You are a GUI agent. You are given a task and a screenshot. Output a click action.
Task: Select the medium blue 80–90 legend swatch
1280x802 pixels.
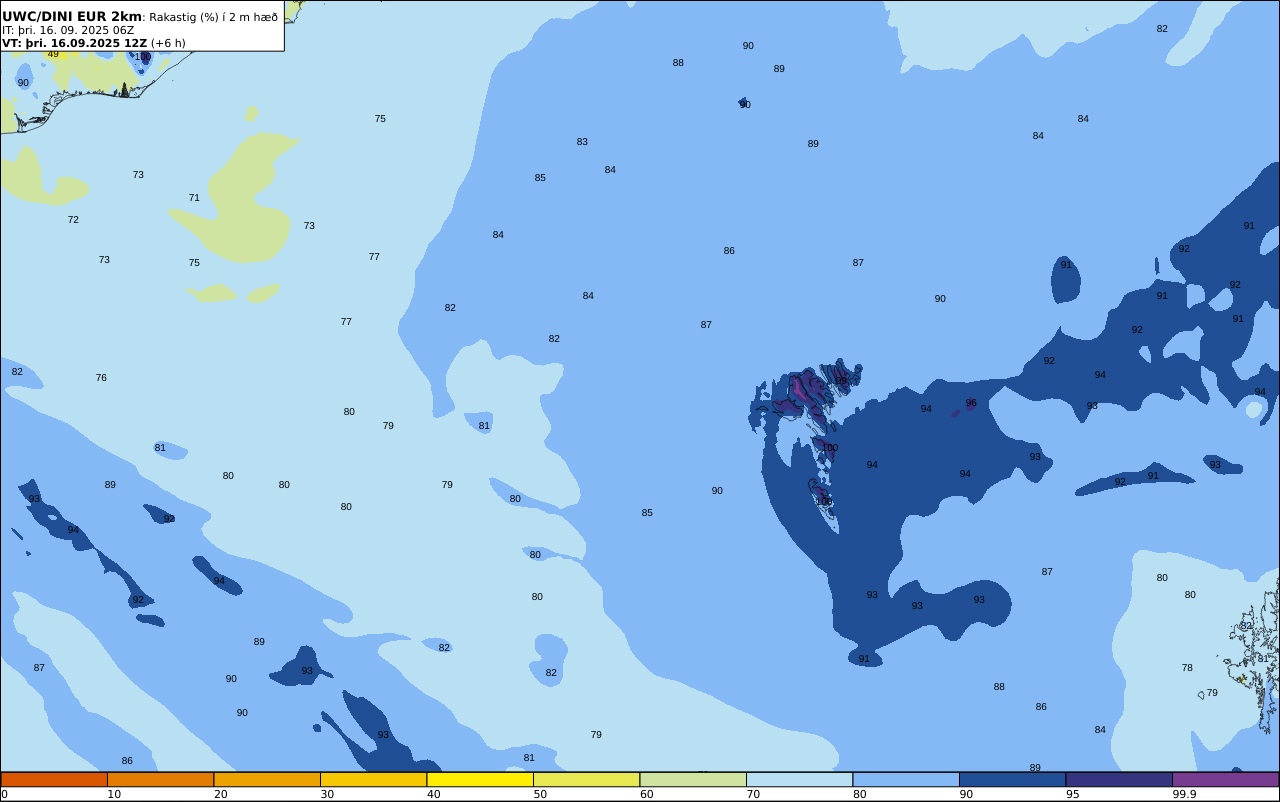tap(906, 779)
